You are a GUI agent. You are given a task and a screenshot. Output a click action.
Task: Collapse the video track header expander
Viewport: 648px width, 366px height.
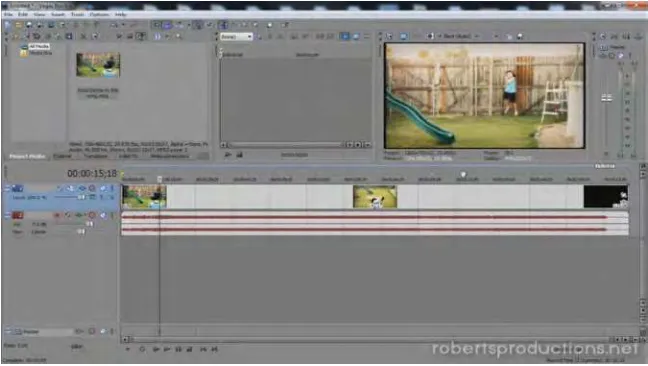tap(7, 189)
